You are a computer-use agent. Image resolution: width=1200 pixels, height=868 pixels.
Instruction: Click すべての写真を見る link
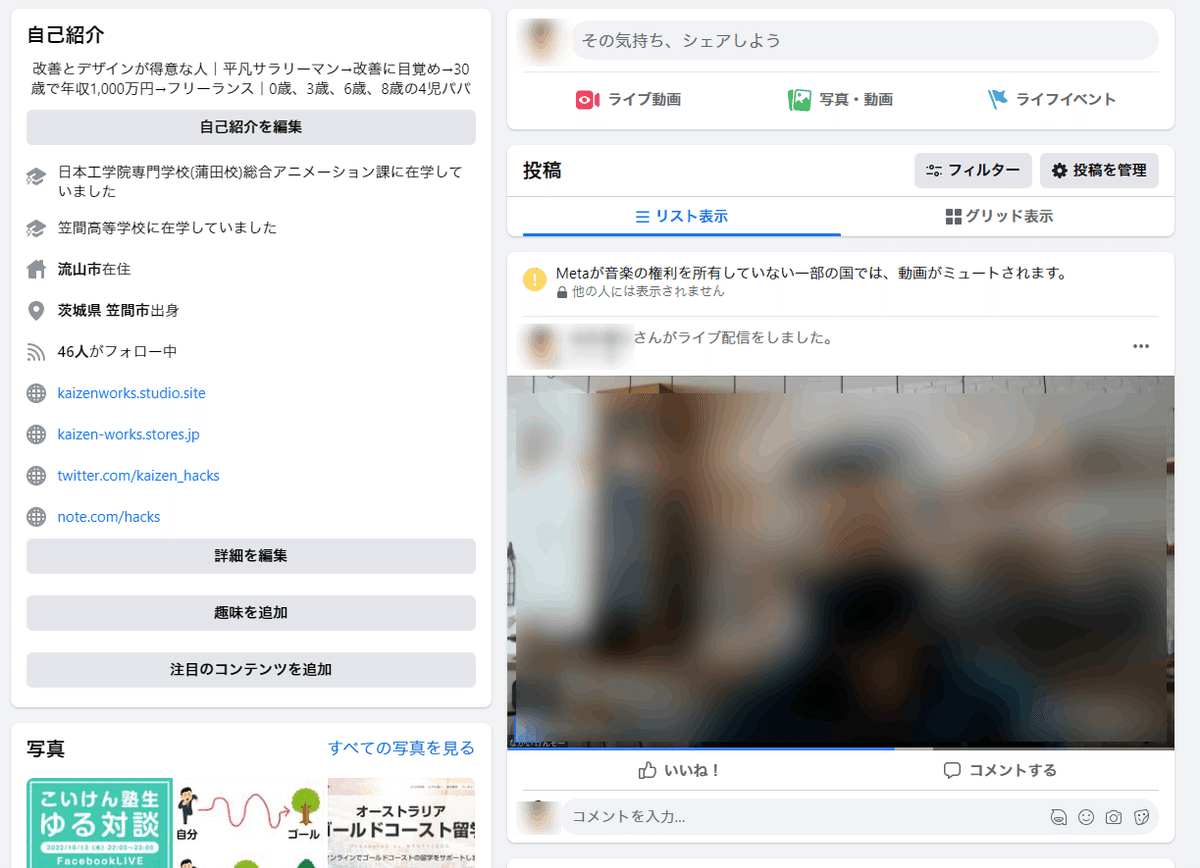click(x=402, y=748)
